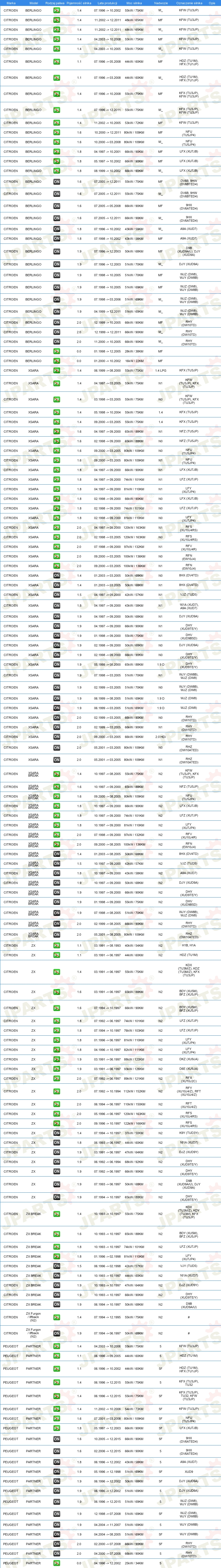Viewport: 221px width, 1568px height.
Task: Click the 'K9Y (TUD3Y)' engine code cell
Action: (x=189, y=1133)
